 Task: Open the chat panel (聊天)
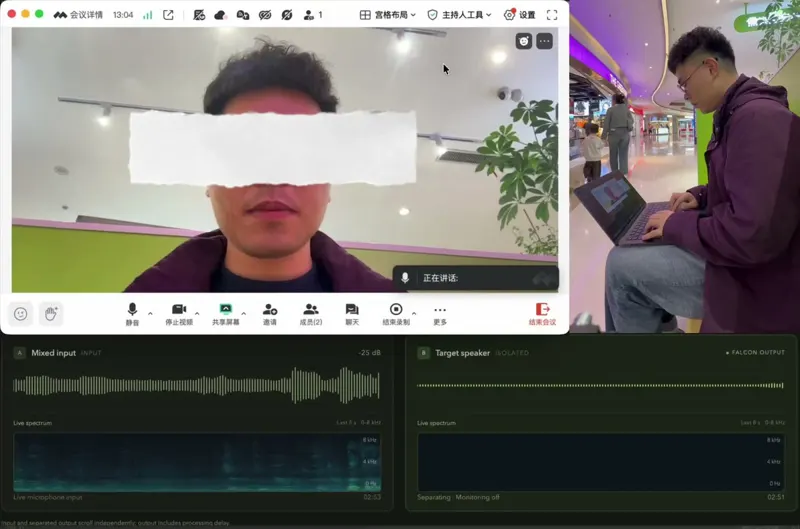pos(352,314)
